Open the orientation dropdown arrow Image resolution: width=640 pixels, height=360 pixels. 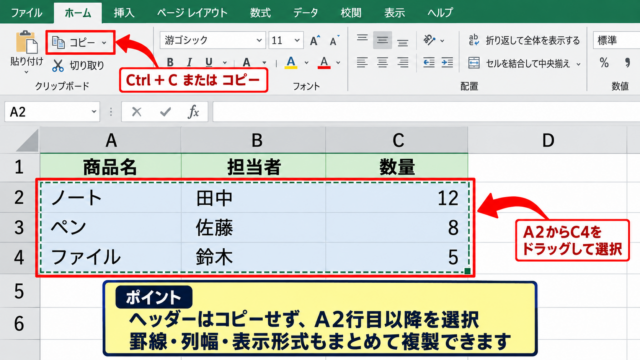[442, 40]
